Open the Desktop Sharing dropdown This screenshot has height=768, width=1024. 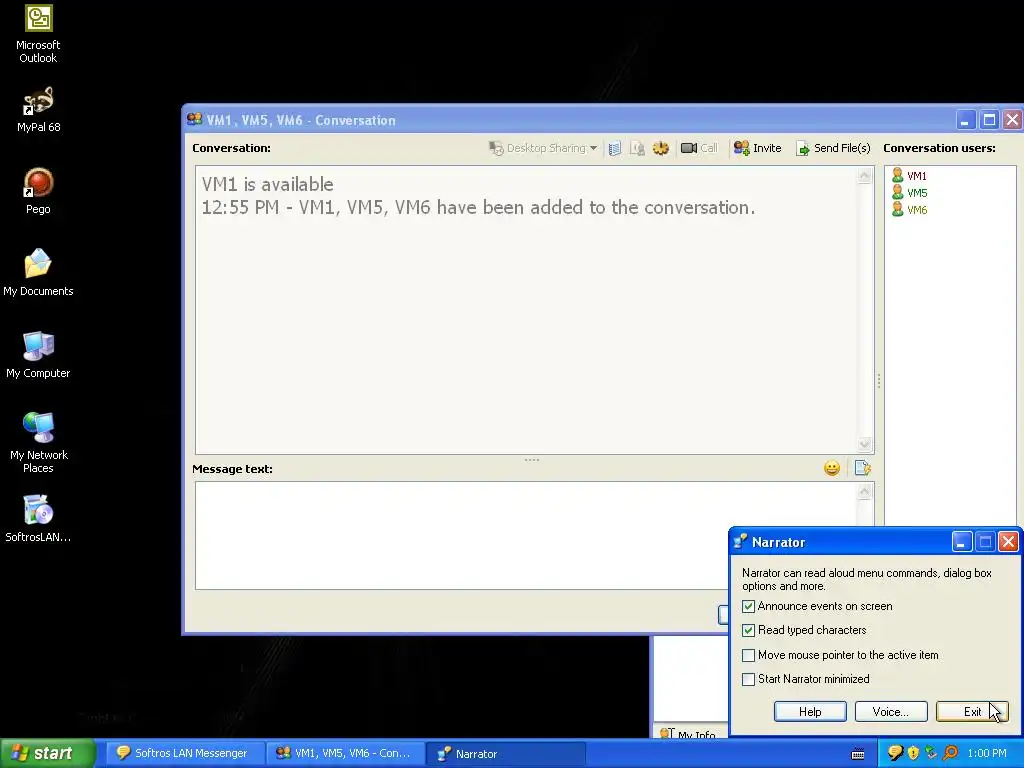tap(543, 148)
